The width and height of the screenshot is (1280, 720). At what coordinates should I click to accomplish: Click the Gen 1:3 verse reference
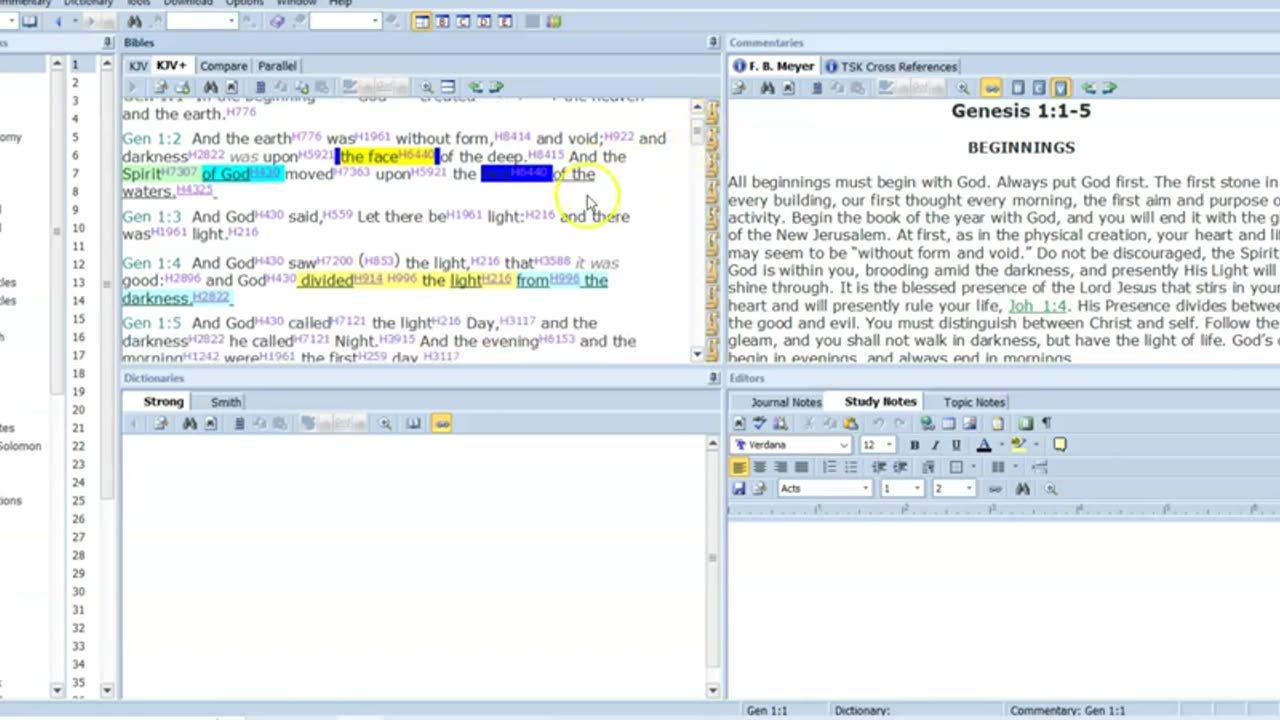click(x=151, y=216)
